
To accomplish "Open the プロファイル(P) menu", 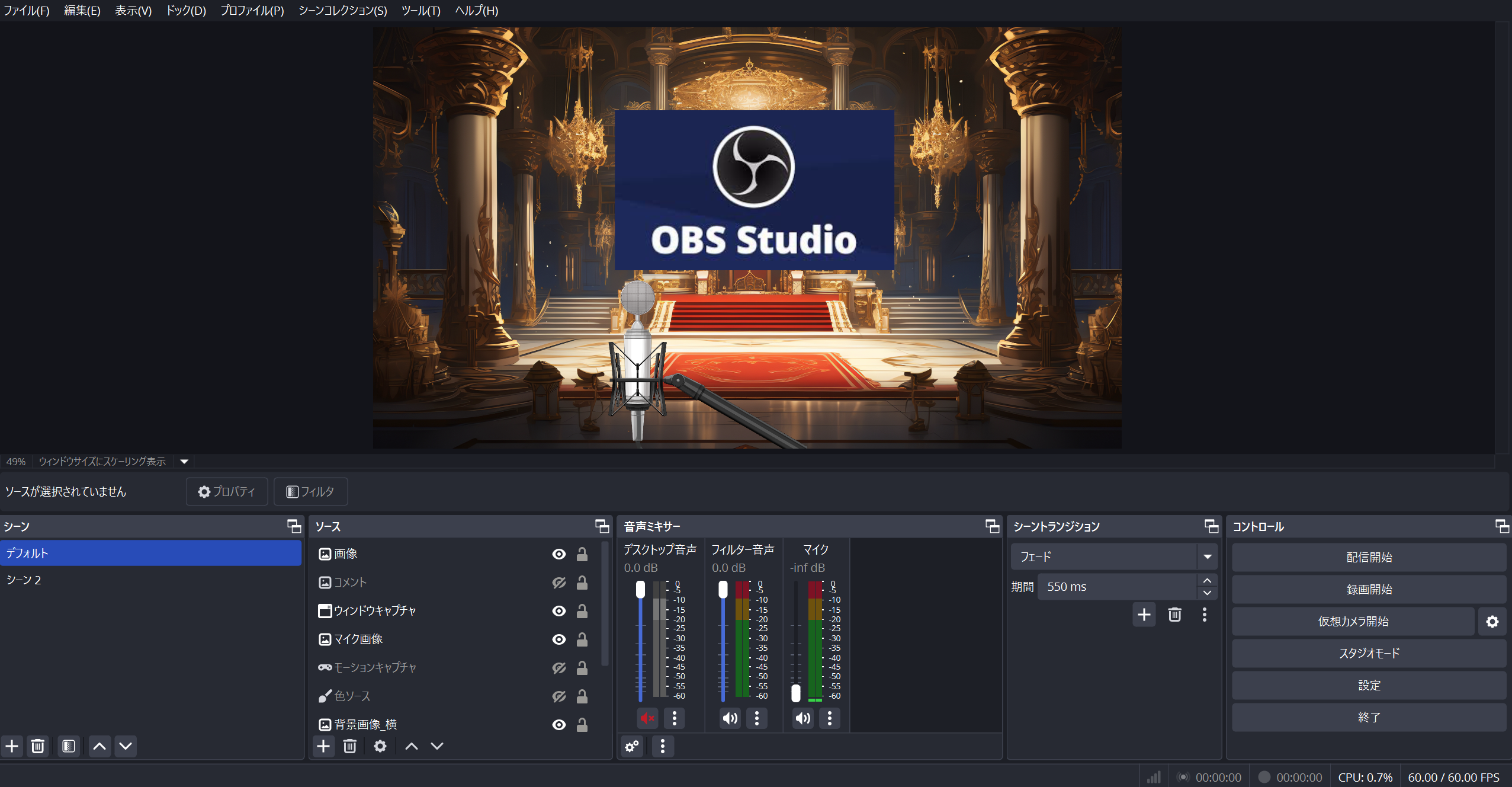I will pos(252,11).
